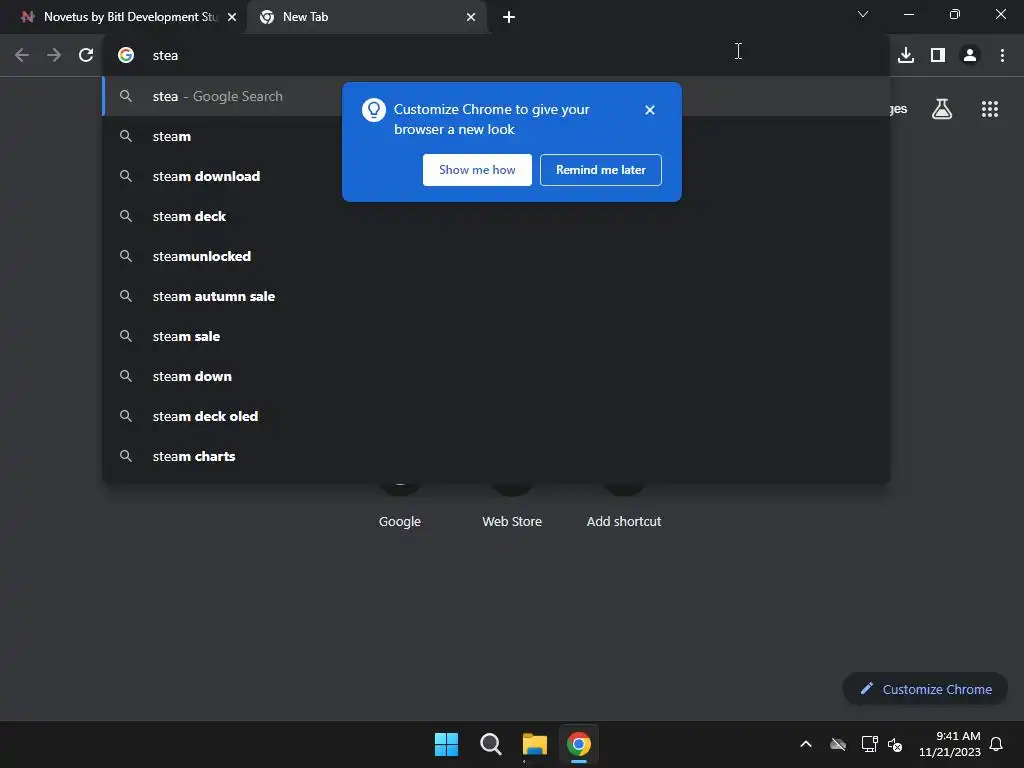Click Remind me later button
The image size is (1024, 768).
click(x=600, y=170)
